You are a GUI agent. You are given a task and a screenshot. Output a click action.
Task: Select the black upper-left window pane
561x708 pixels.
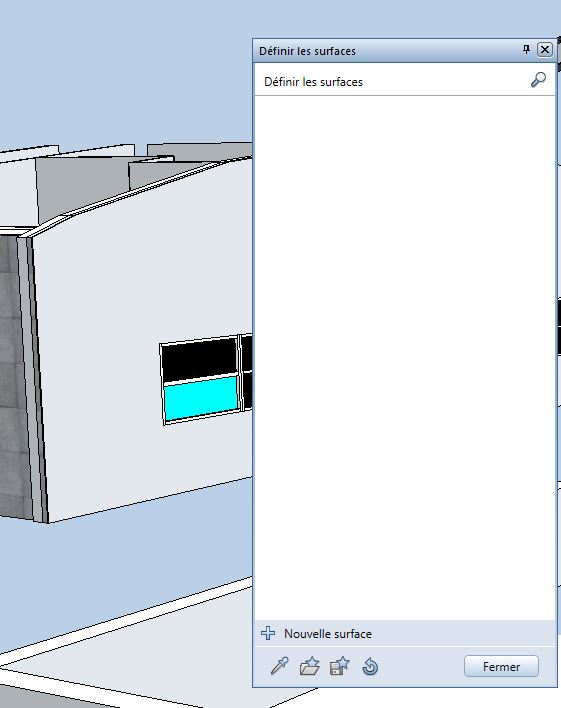click(199, 360)
